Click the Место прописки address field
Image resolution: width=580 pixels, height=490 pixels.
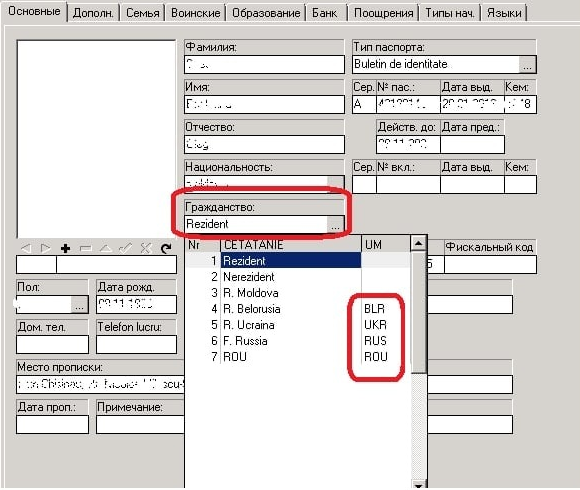(x=101, y=384)
